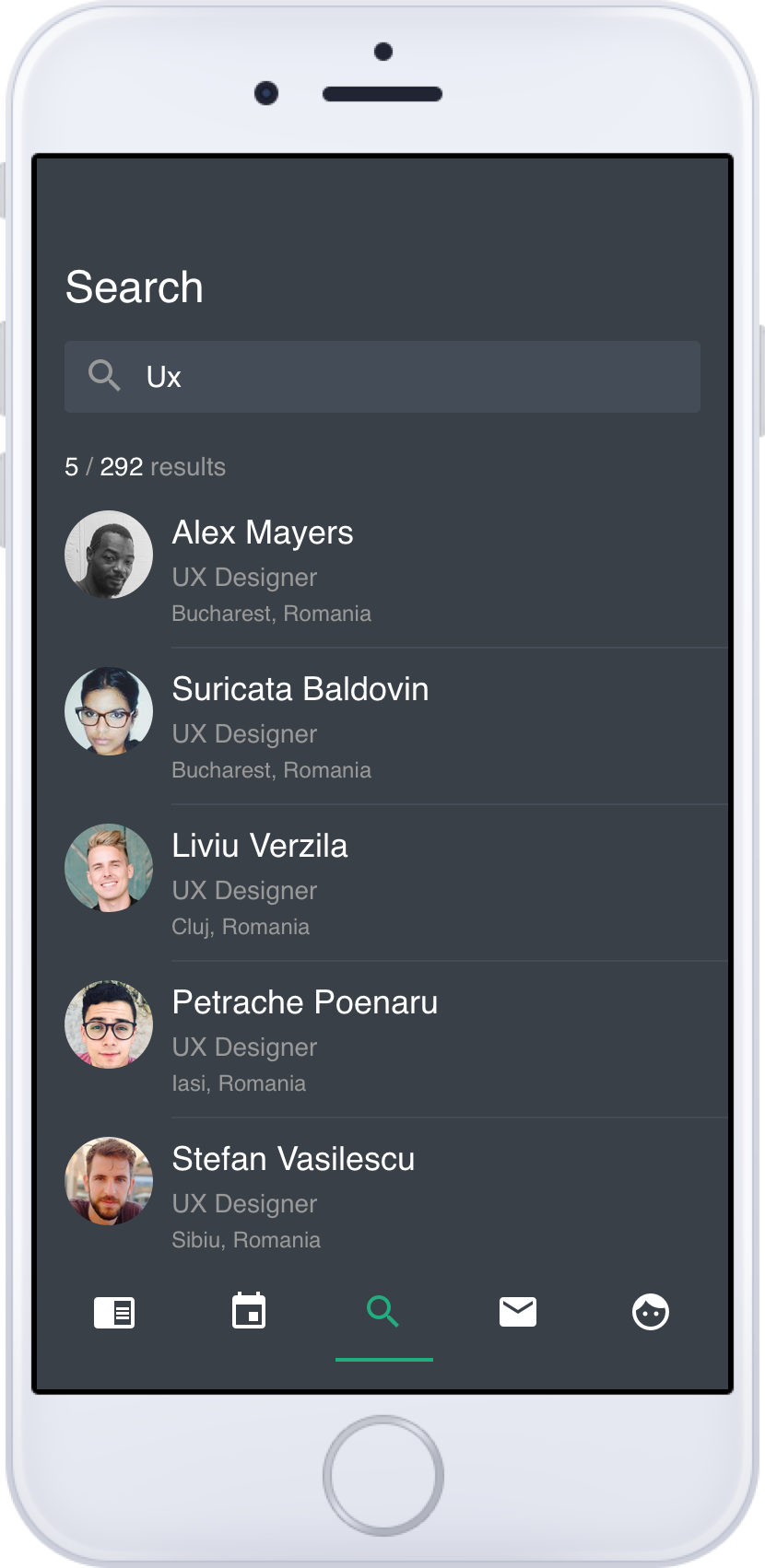Select the Liviu Verzila name

(x=260, y=846)
